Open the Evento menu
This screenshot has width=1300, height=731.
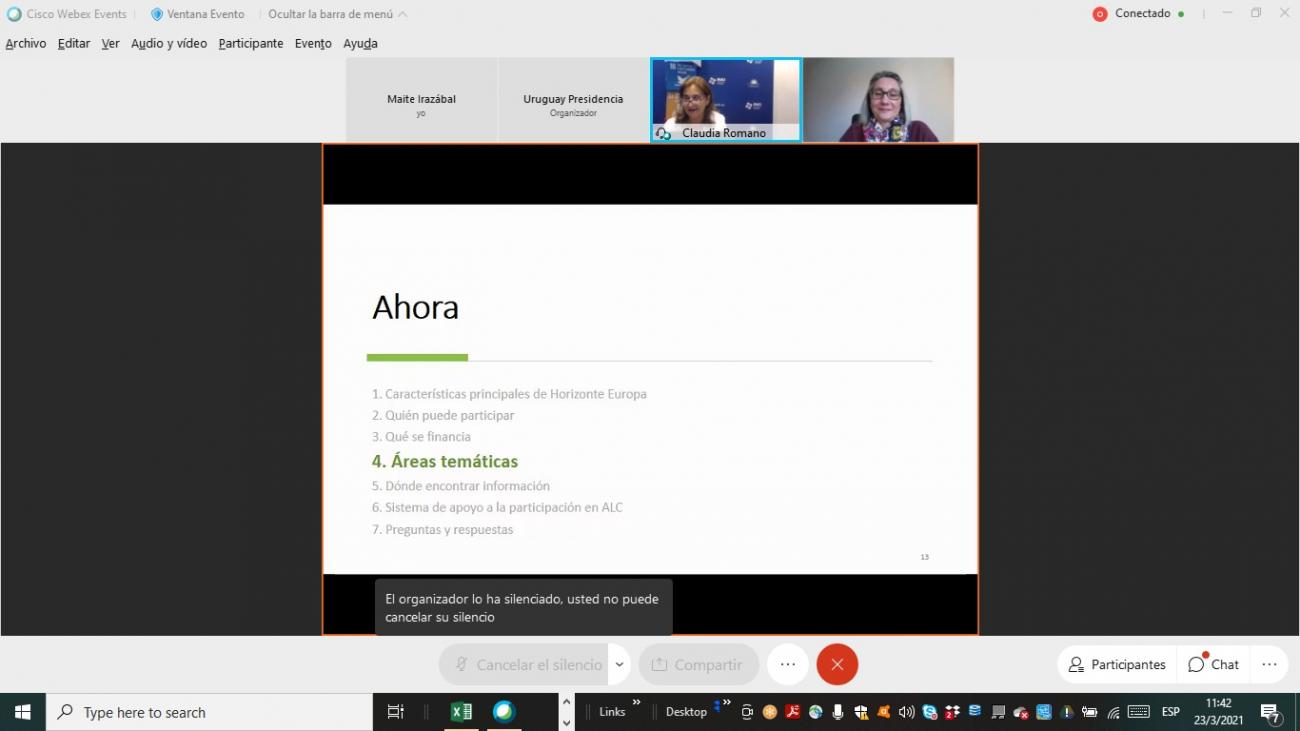[313, 43]
